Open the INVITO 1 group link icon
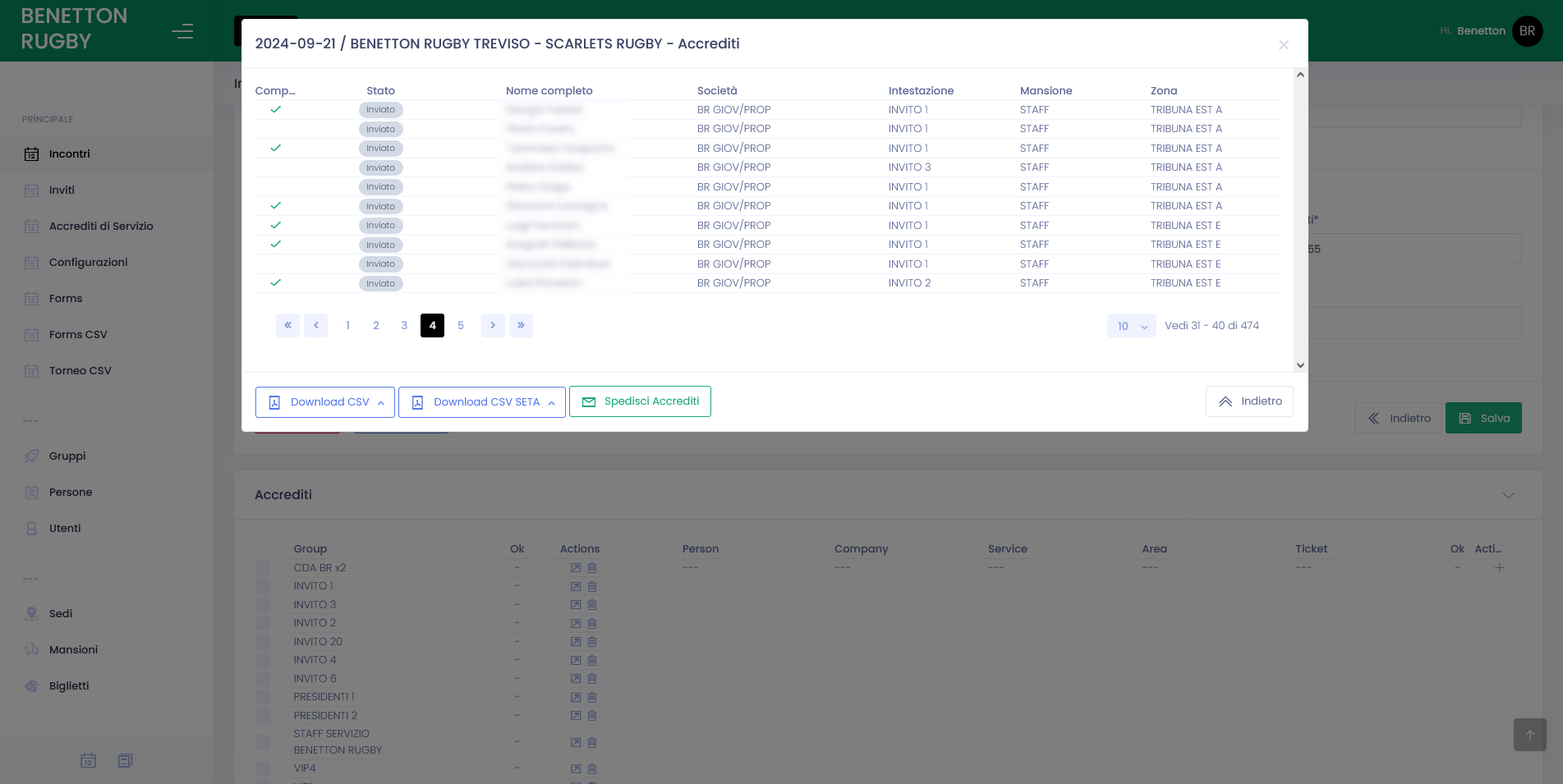The width and height of the screenshot is (1563, 784). tap(576, 587)
